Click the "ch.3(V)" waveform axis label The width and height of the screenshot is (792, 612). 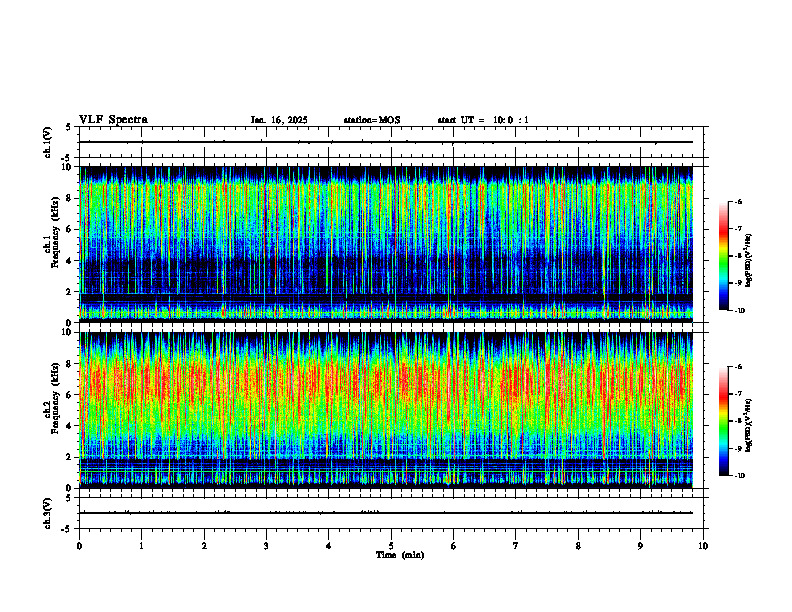(x=48, y=513)
